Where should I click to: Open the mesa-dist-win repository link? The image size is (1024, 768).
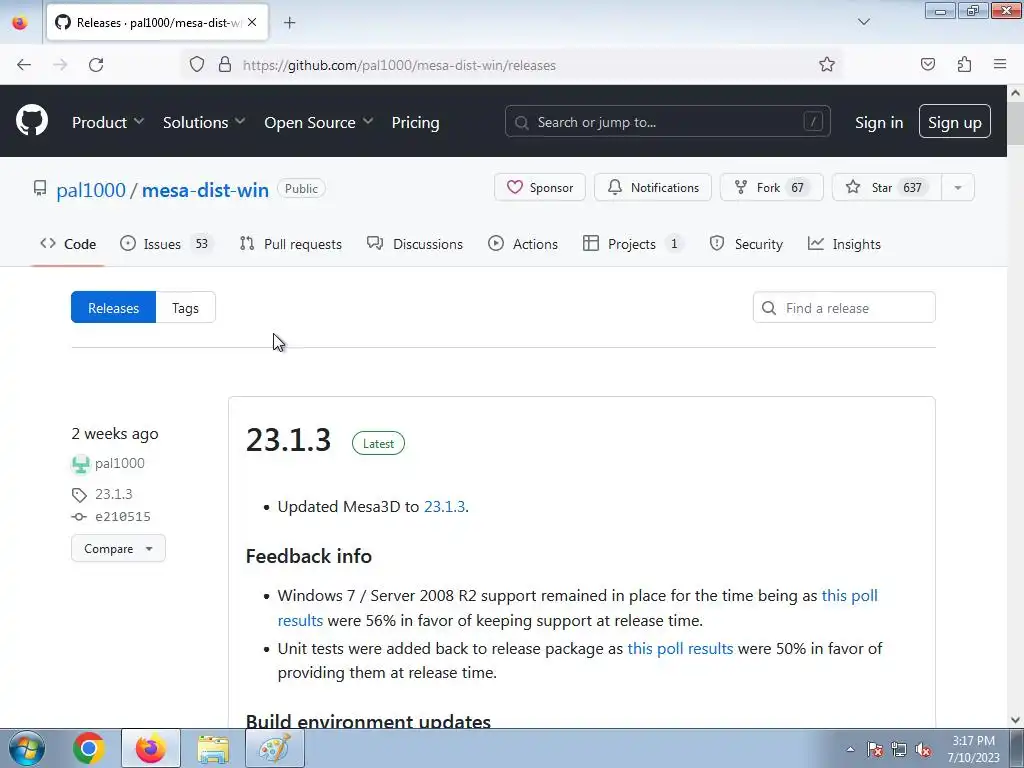[205, 190]
